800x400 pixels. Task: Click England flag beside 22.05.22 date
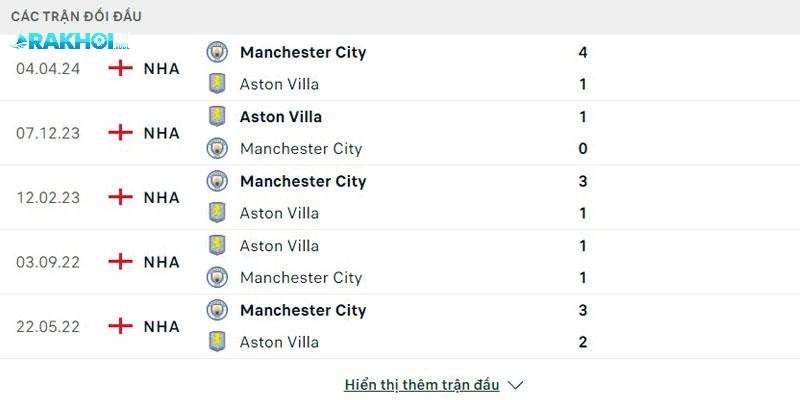[120, 326]
